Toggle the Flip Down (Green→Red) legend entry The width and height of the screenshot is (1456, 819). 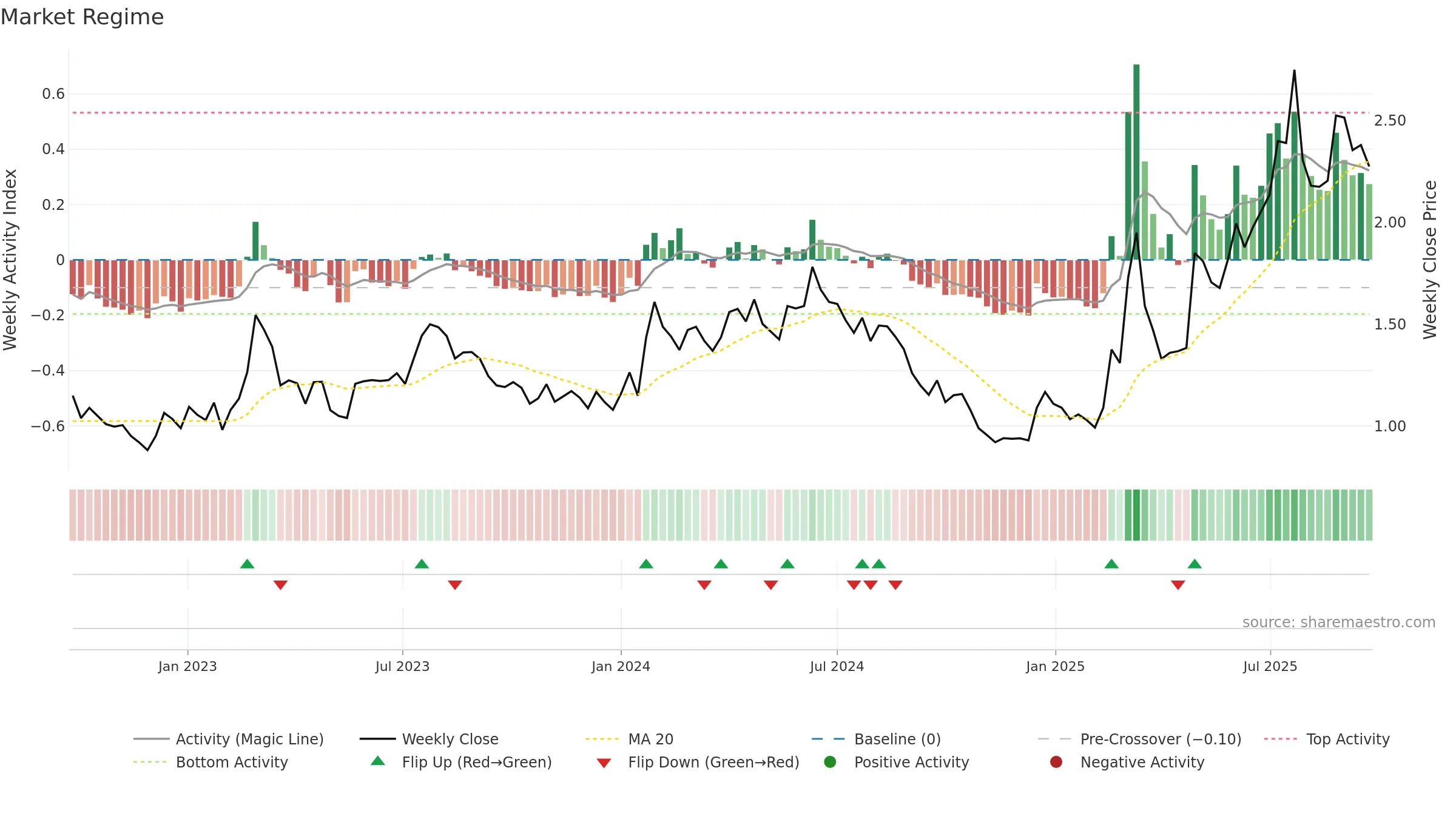coord(698,762)
